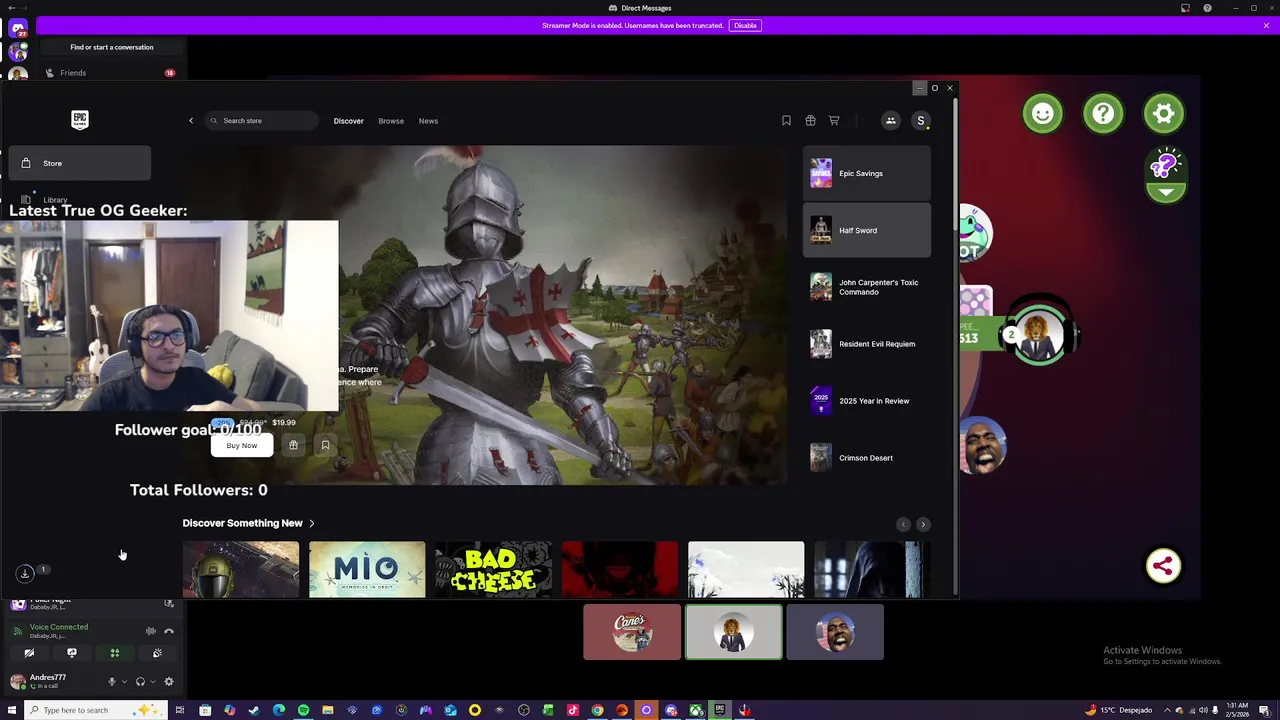Screen dimensions: 1280x720
Task: Open the Epic Games wishlist bookmark icon
Action: (x=786, y=121)
